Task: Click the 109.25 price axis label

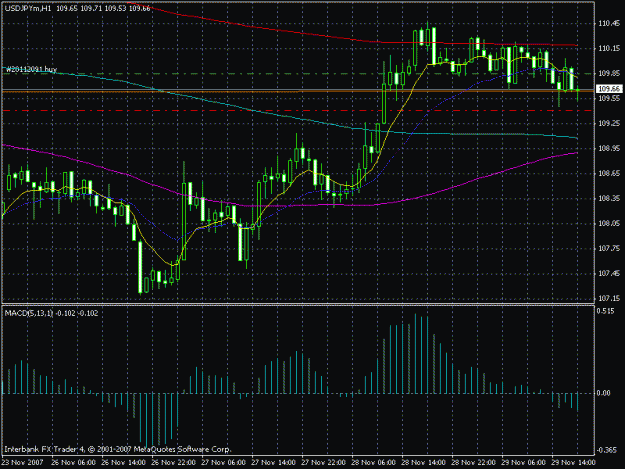Action: tap(609, 124)
